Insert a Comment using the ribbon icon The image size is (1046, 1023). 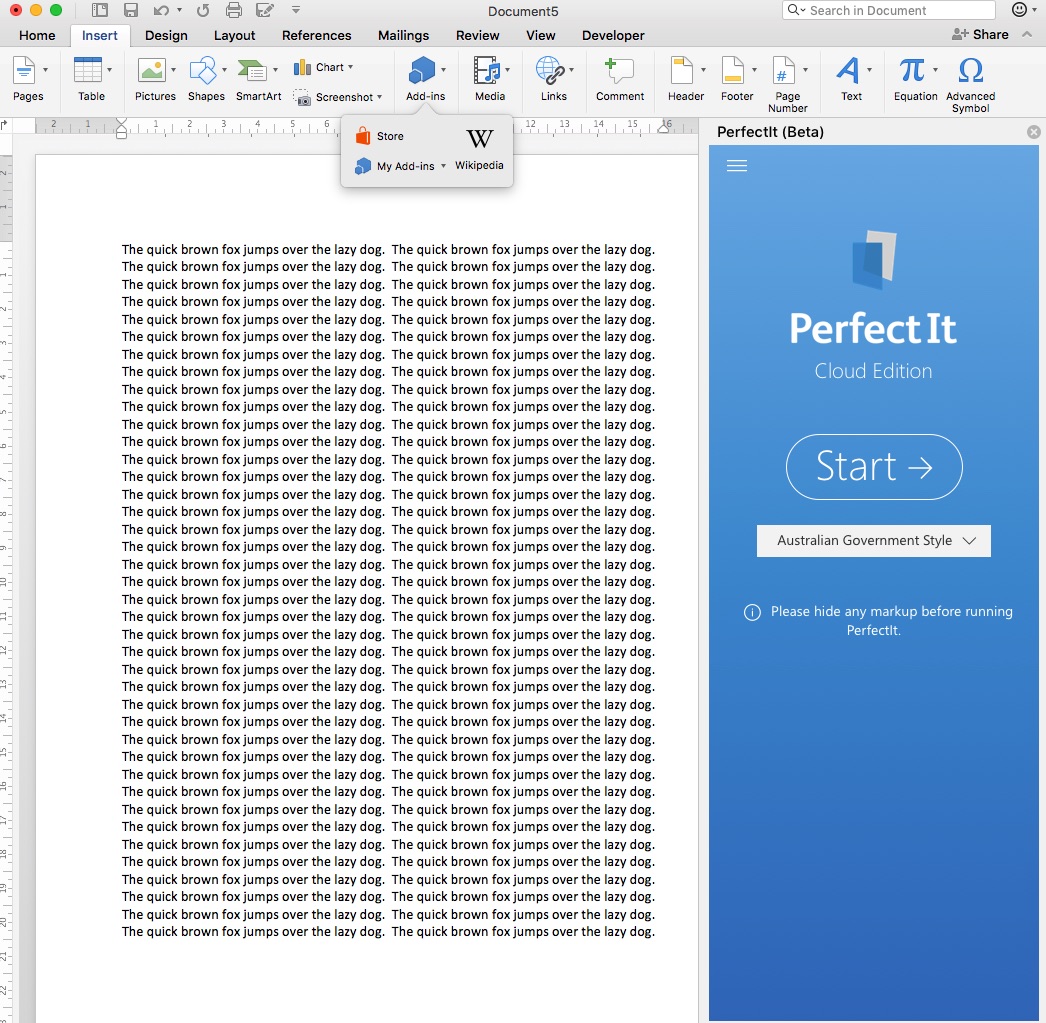pos(619,70)
